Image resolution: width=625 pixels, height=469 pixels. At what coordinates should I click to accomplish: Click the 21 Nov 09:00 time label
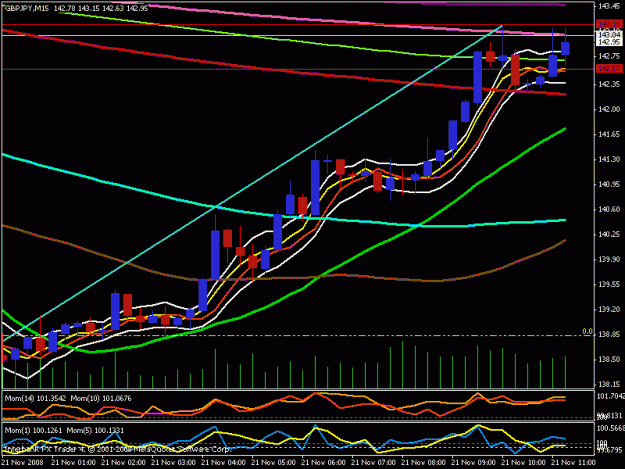474,463
